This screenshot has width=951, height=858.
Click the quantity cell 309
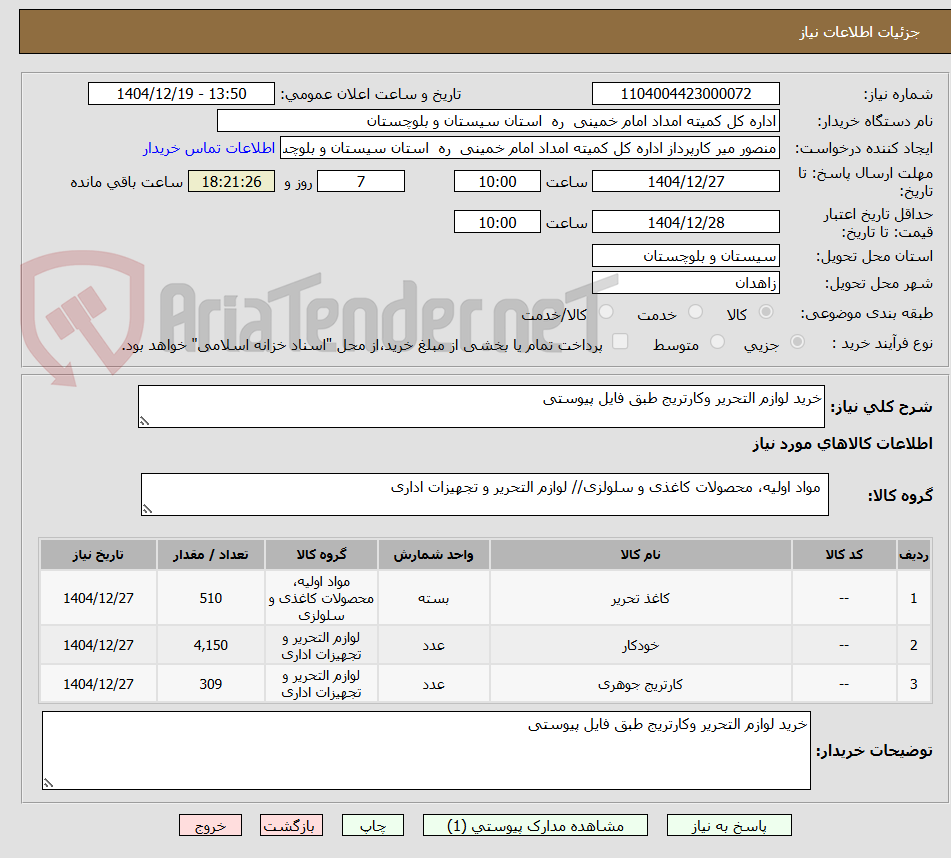tap(210, 684)
